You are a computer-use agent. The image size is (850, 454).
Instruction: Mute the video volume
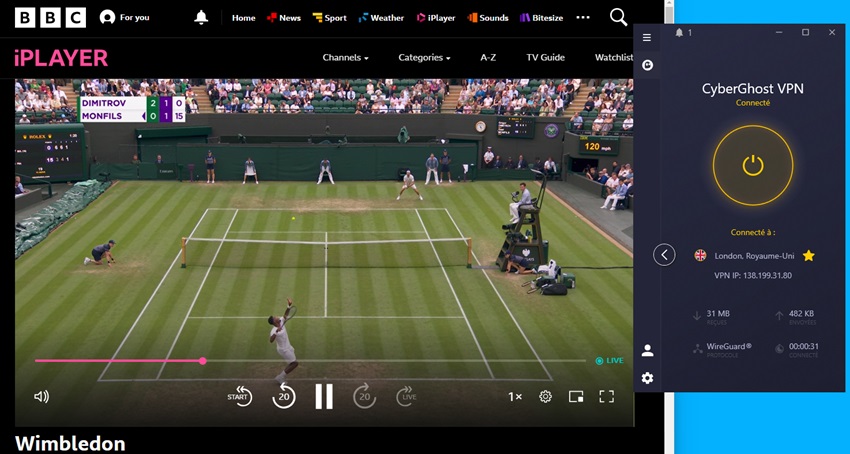(41, 397)
